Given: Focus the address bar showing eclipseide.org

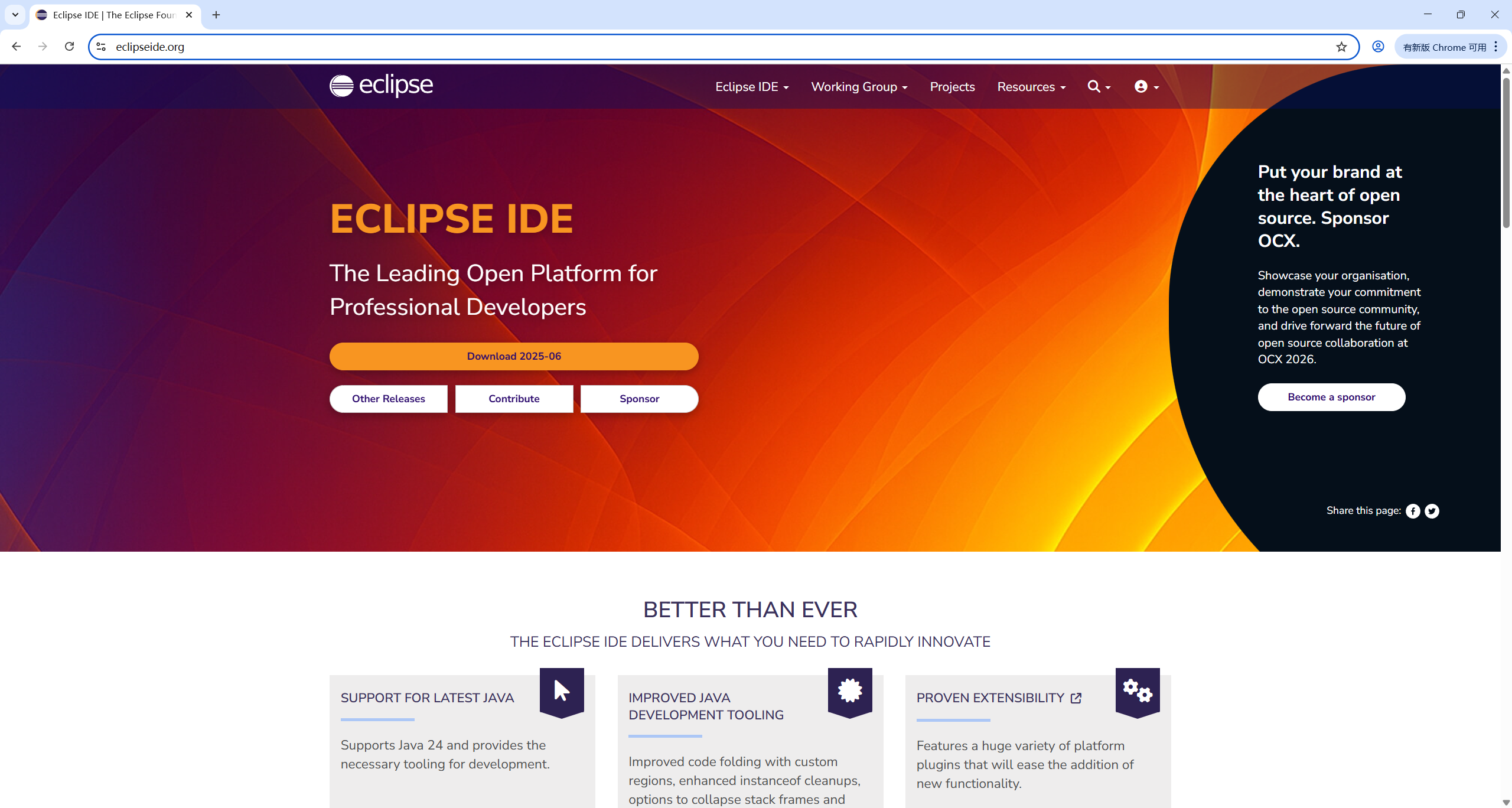Looking at the screenshot, I should (x=724, y=47).
